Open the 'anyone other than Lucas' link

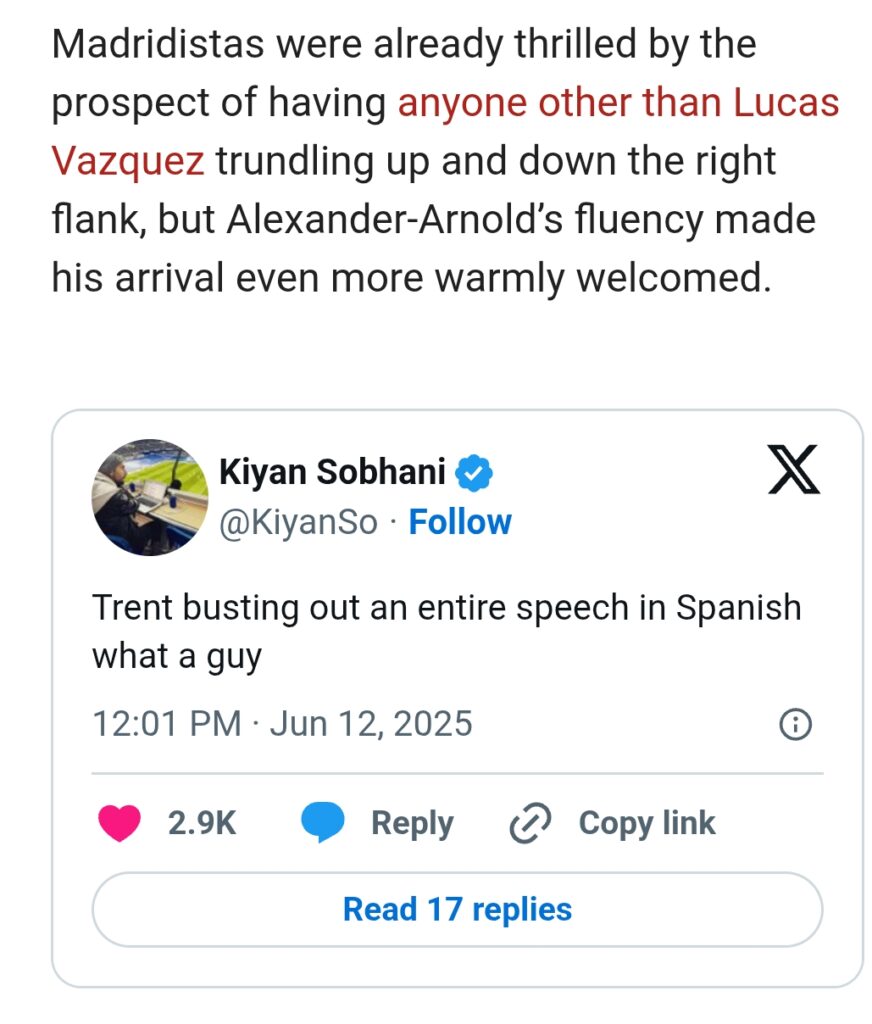[x=618, y=103]
